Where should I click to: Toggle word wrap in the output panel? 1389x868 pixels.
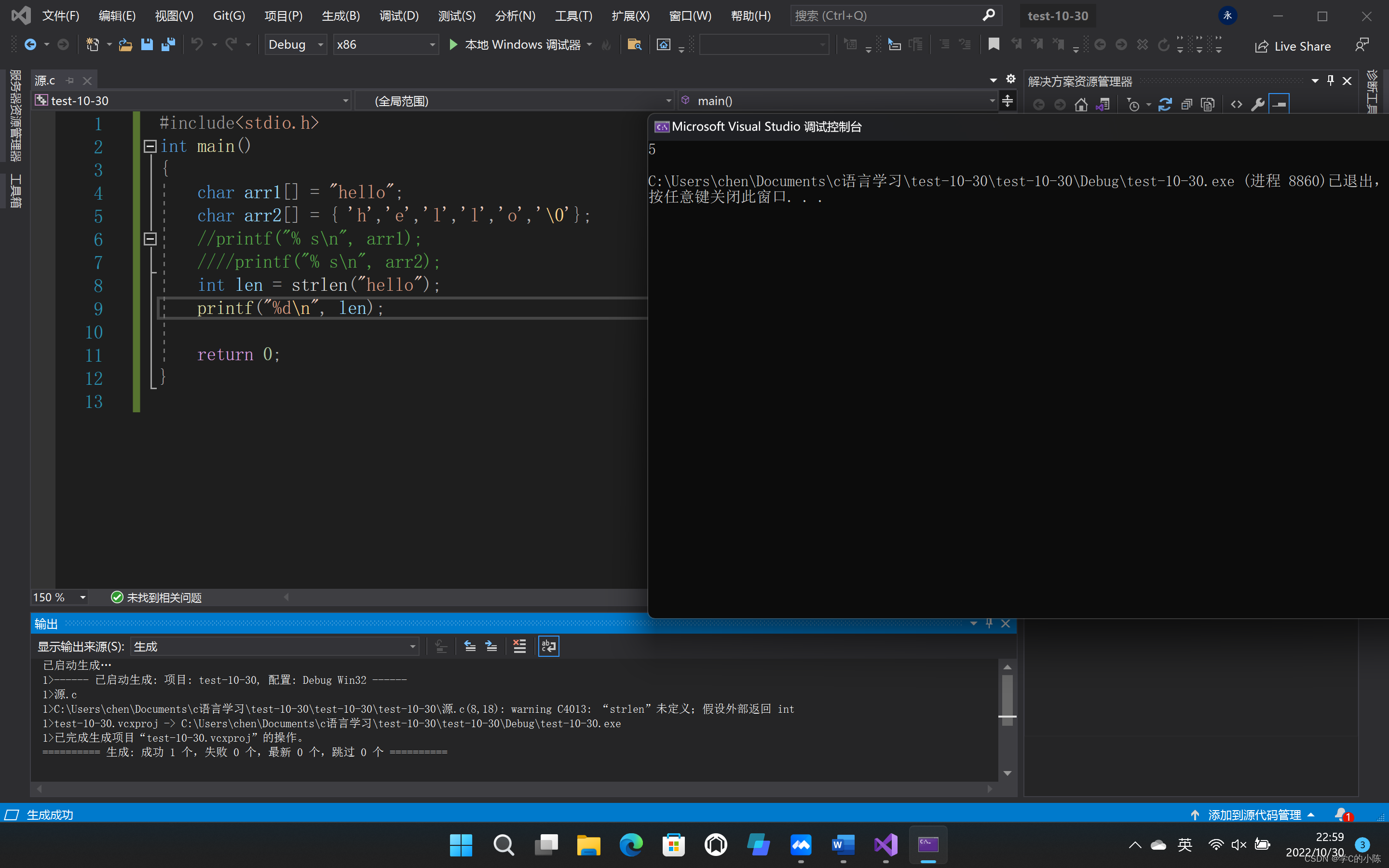coord(548,646)
